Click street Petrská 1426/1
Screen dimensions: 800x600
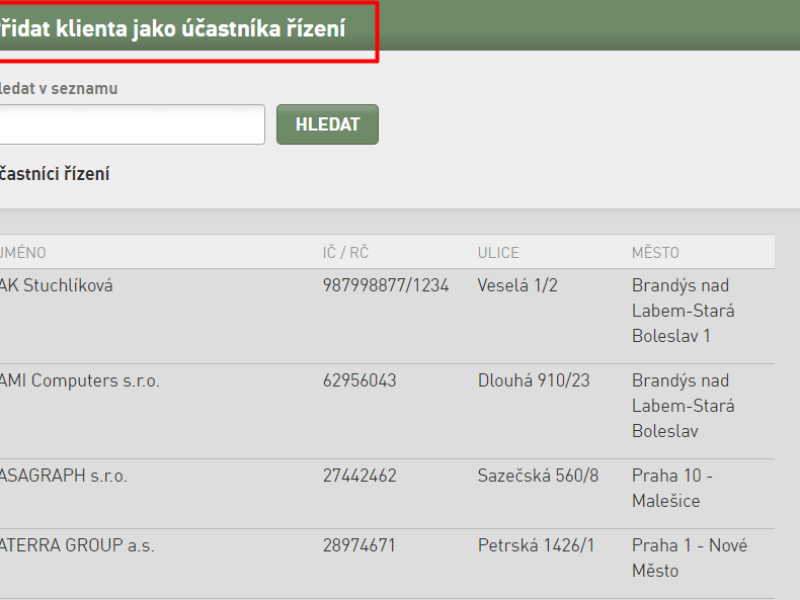point(536,545)
